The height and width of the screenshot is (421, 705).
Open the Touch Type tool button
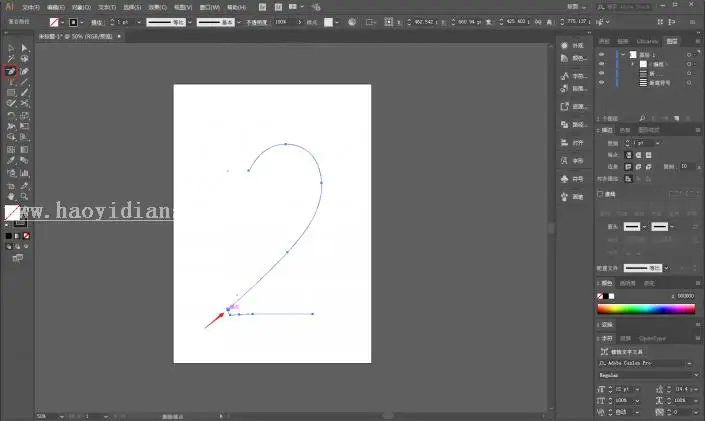pyautogui.click(x=623, y=351)
